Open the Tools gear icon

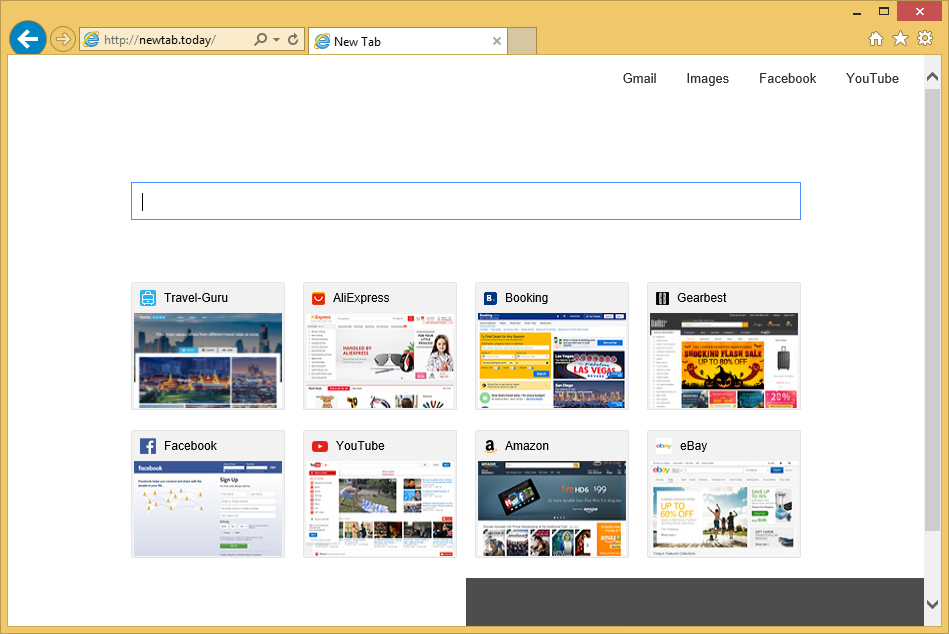[925, 38]
